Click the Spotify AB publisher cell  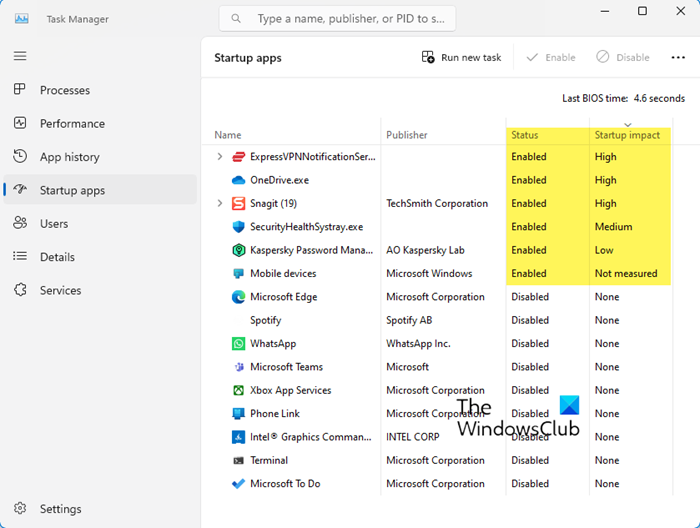[x=409, y=320]
